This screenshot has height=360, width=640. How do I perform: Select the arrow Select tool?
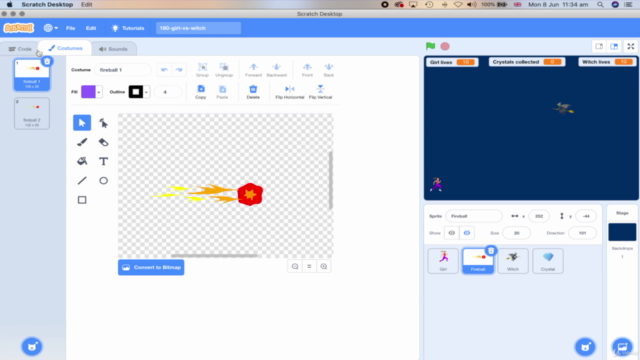coord(82,123)
